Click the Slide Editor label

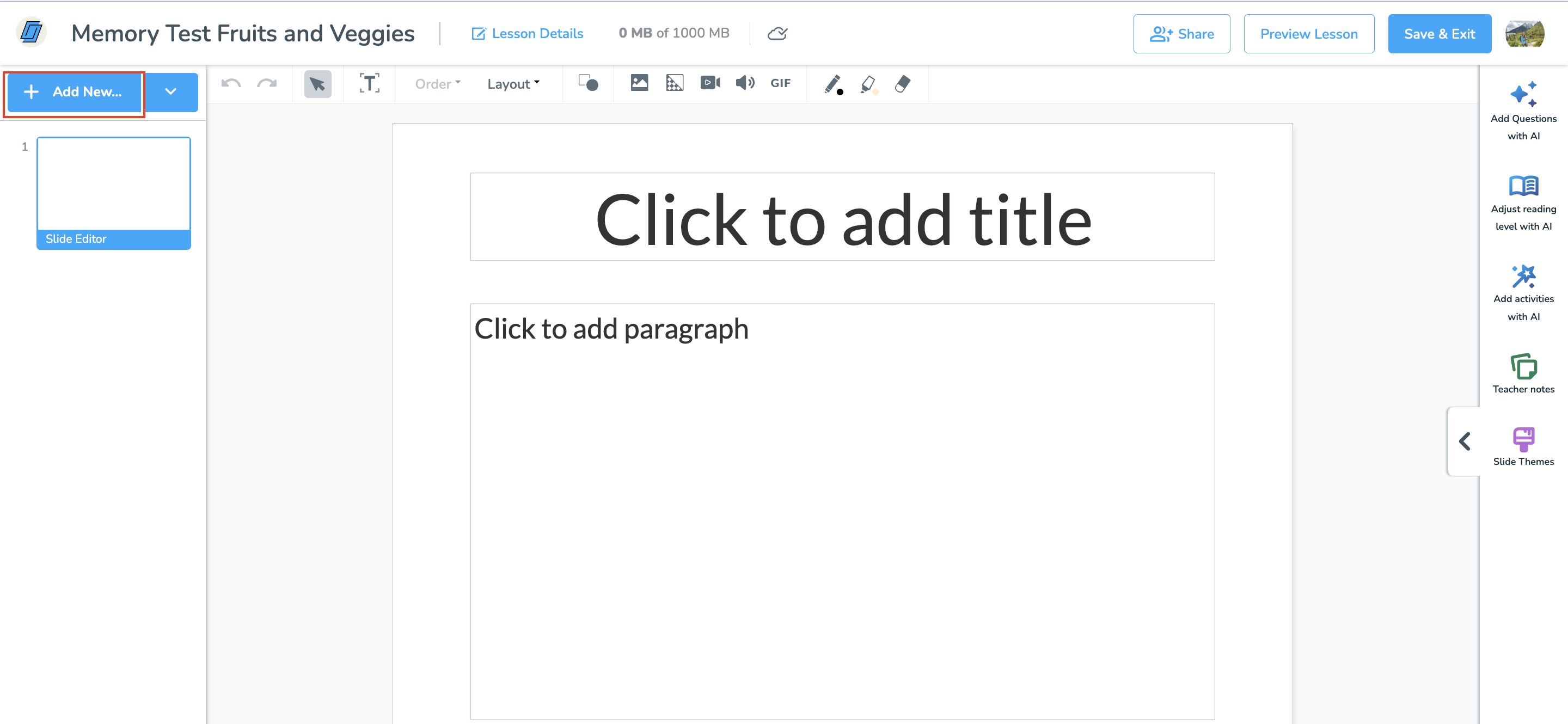point(76,239)
